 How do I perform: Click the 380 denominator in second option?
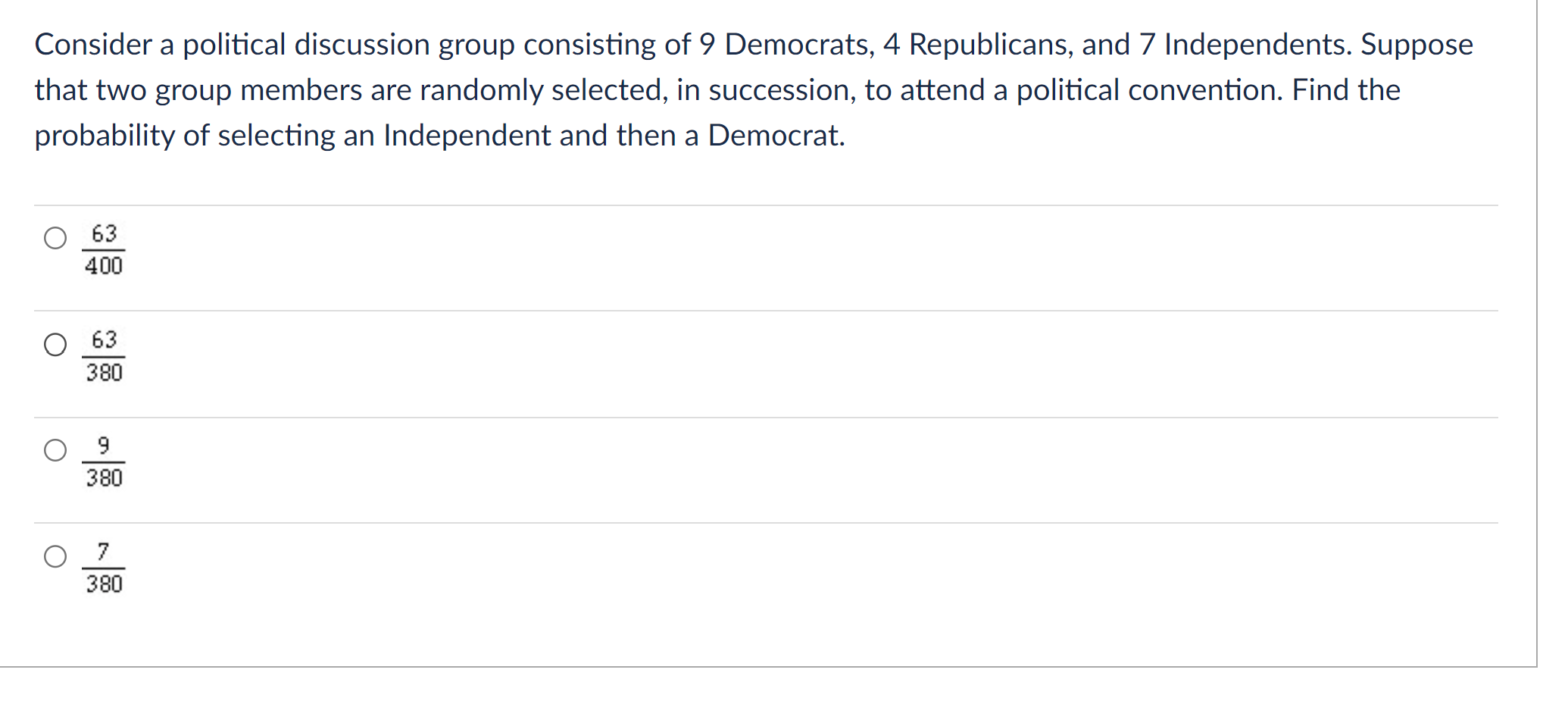pyautogui.click(x=104, y=373)
